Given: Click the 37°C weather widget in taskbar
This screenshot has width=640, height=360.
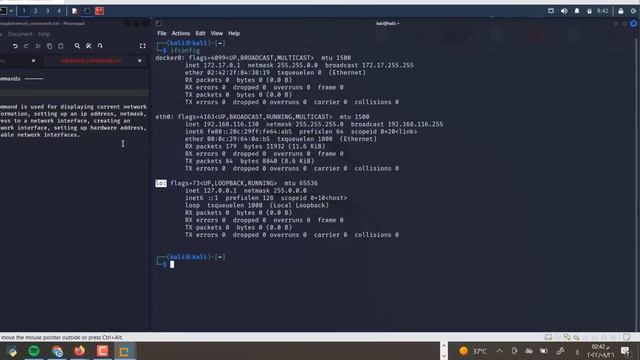Looking at the screenshot, I should 473,351.
